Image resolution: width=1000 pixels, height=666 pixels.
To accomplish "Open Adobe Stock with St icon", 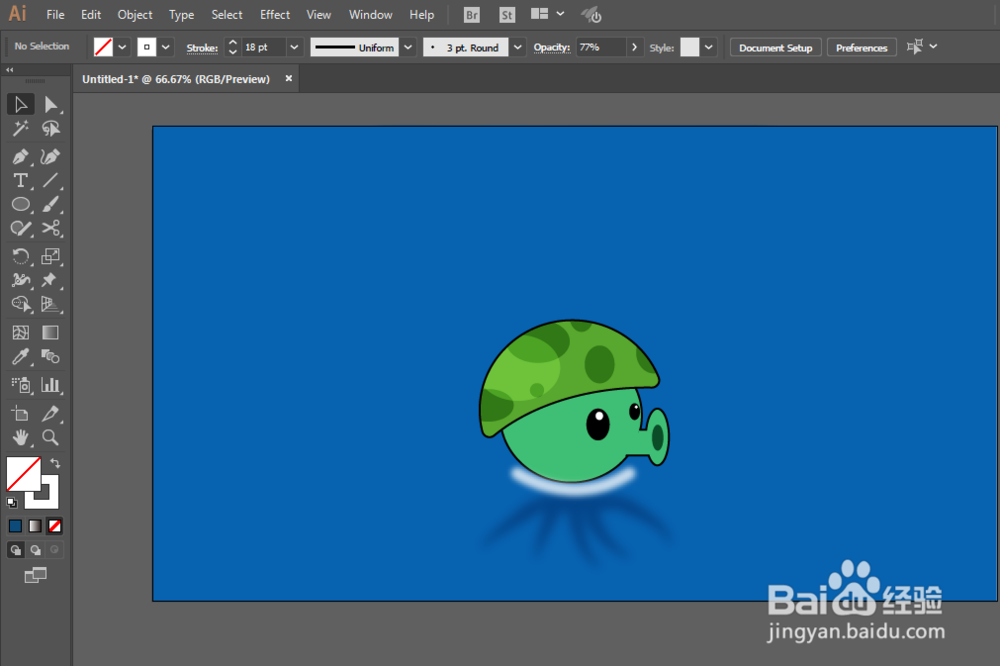I will [507, 15].
